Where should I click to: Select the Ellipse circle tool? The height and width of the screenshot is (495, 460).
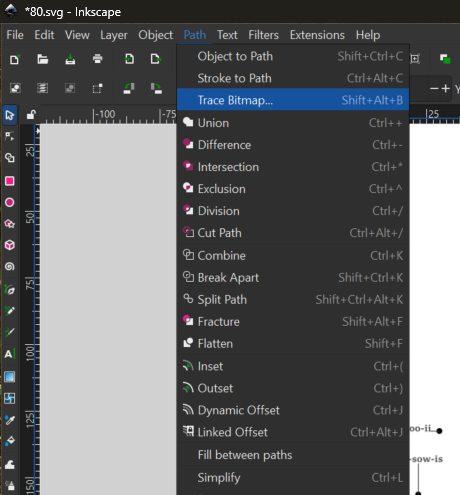coord(10,202)
